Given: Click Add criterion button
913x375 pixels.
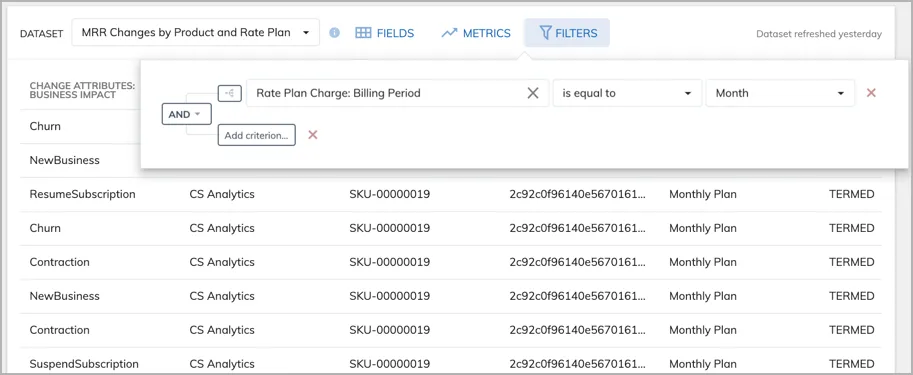Looking at the screenshot, I should (x=257, y=135).
